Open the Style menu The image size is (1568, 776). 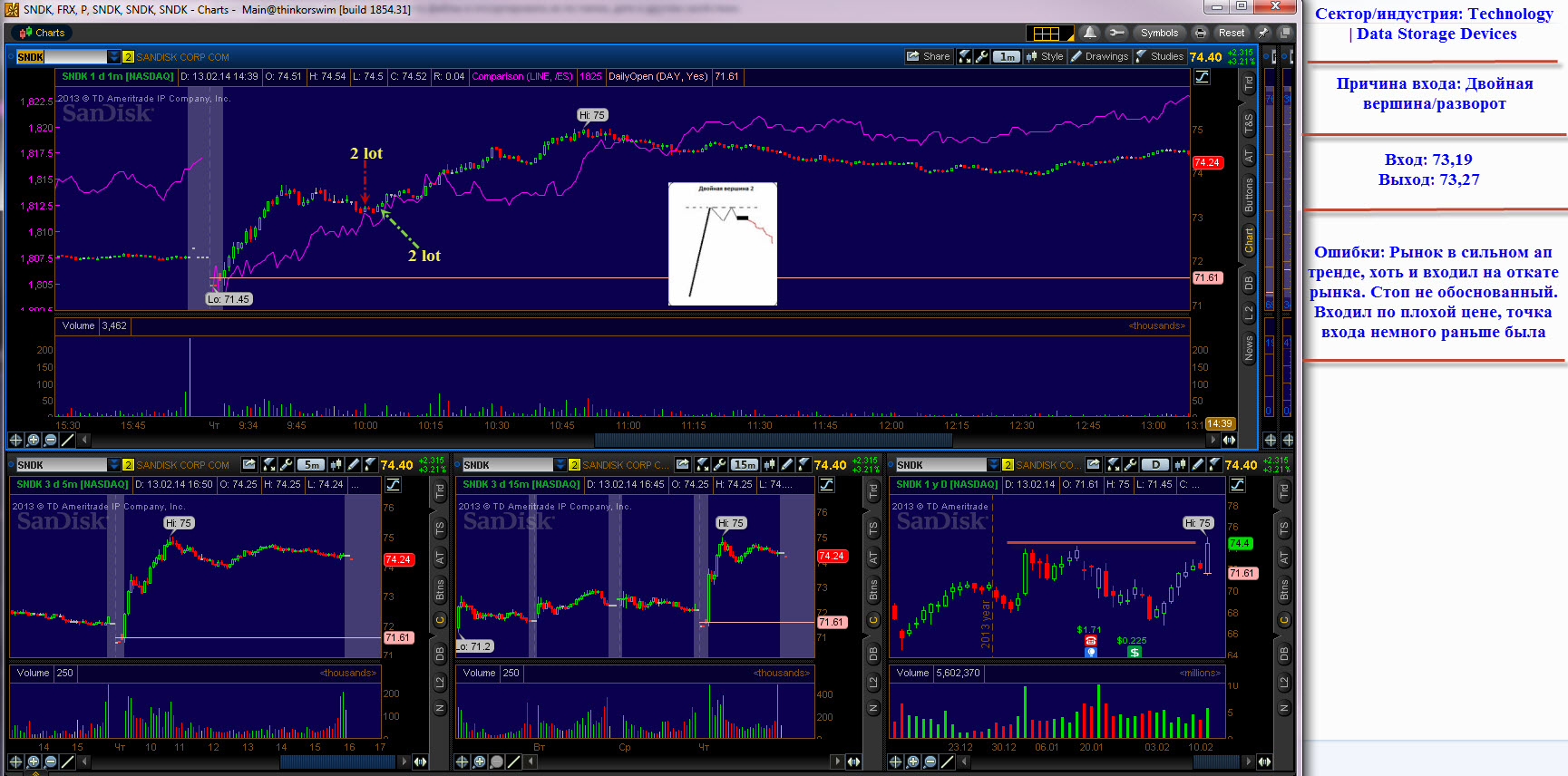point(1045,56)
